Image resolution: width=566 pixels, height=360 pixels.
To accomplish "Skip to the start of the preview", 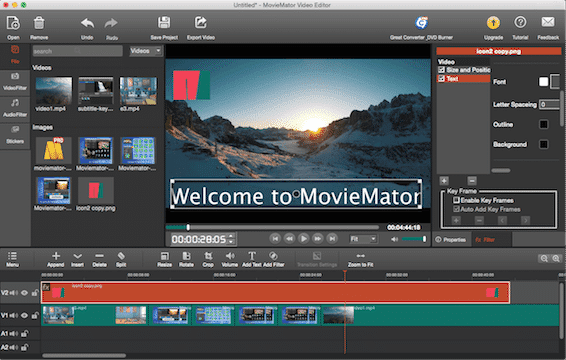I will point(275,239).
